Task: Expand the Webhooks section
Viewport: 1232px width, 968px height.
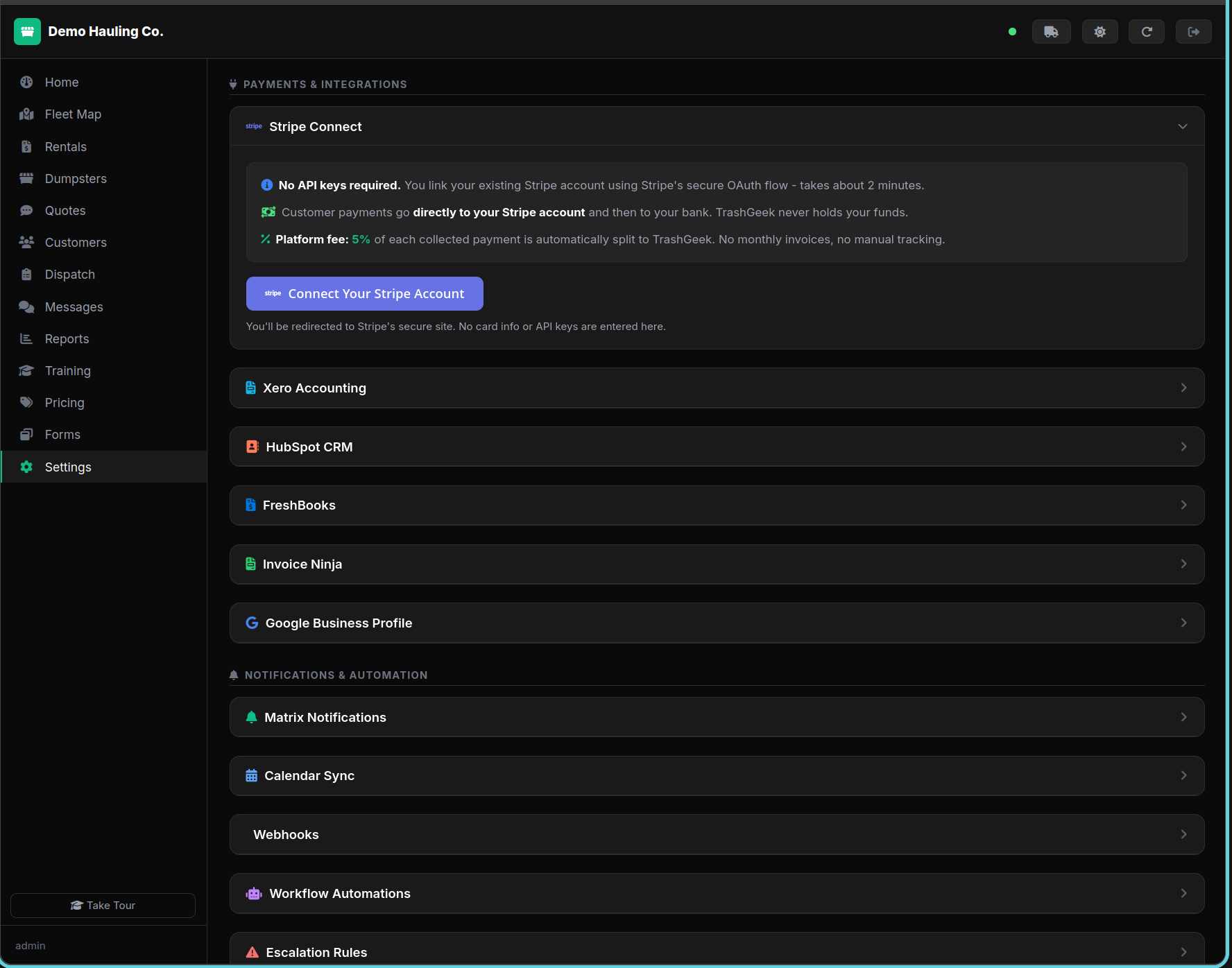Action: coord(717,834)
